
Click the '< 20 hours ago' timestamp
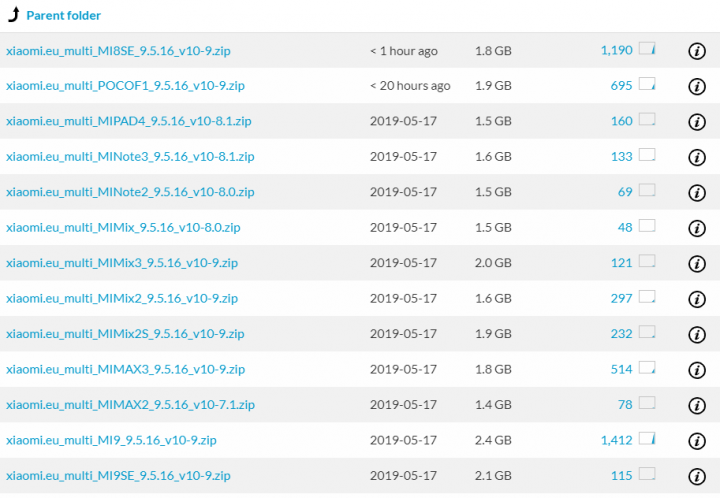point(410,86)
